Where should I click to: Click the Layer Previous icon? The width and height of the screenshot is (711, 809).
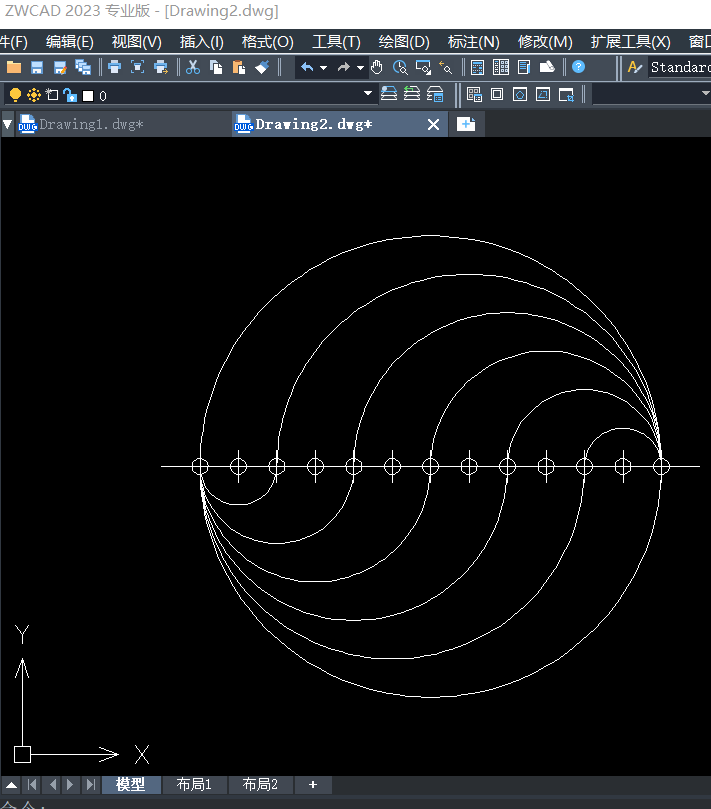(x=412, y=93)
